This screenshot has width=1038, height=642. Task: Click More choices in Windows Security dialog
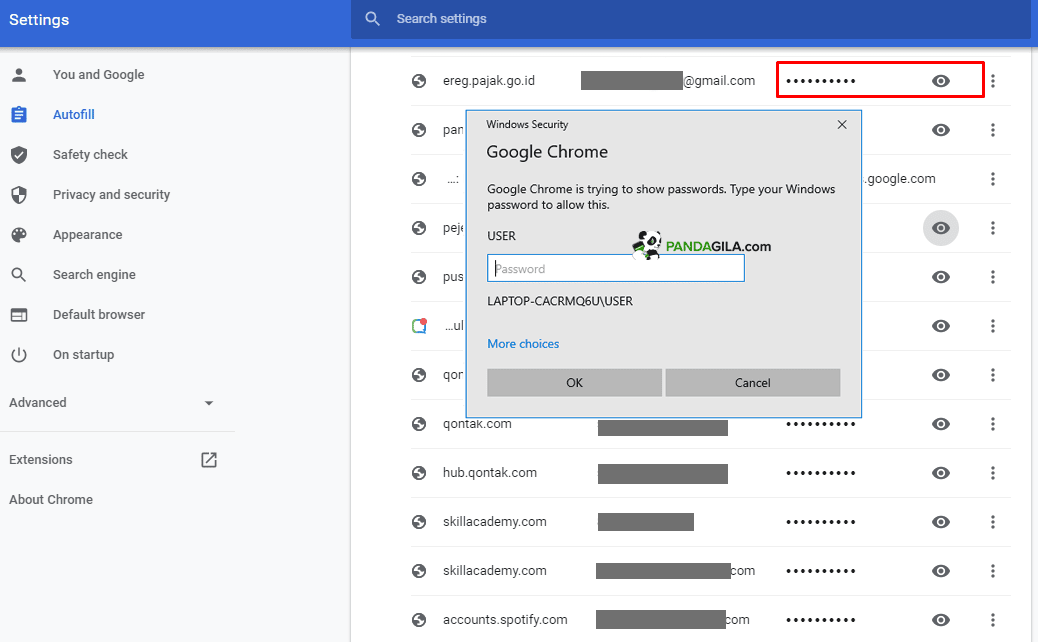(523, 344)
